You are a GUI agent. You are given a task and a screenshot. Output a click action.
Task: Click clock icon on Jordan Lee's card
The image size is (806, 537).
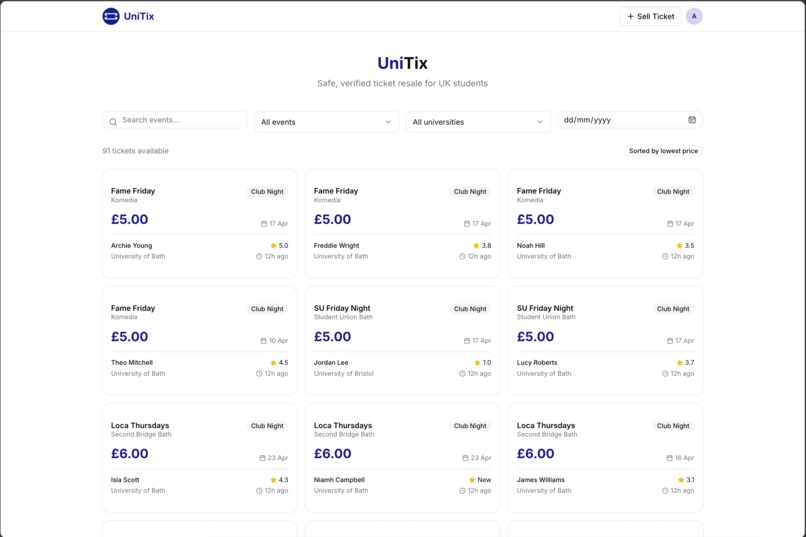pos(462,374)
